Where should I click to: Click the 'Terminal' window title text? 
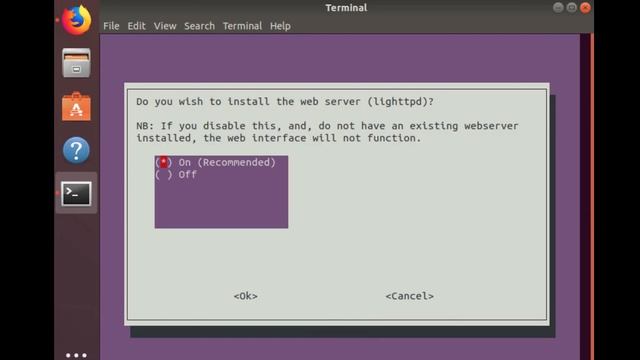click(x=346, y=8)
